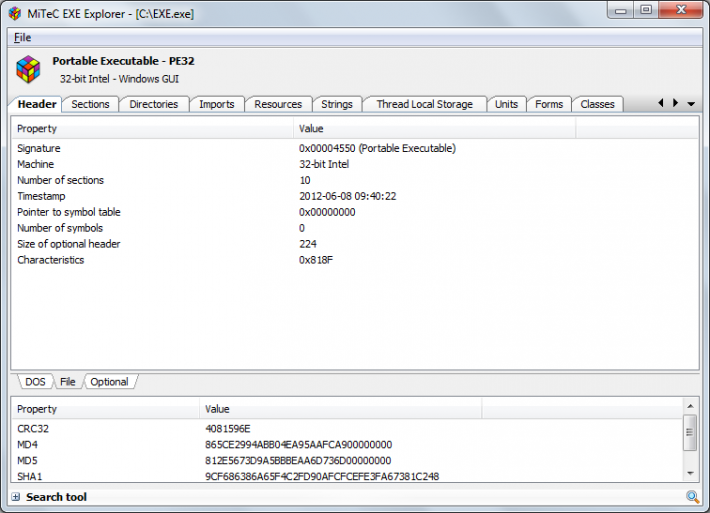This screenshot has height=513, width=710.
Task: Select the Signature property row
Action: 355,149
